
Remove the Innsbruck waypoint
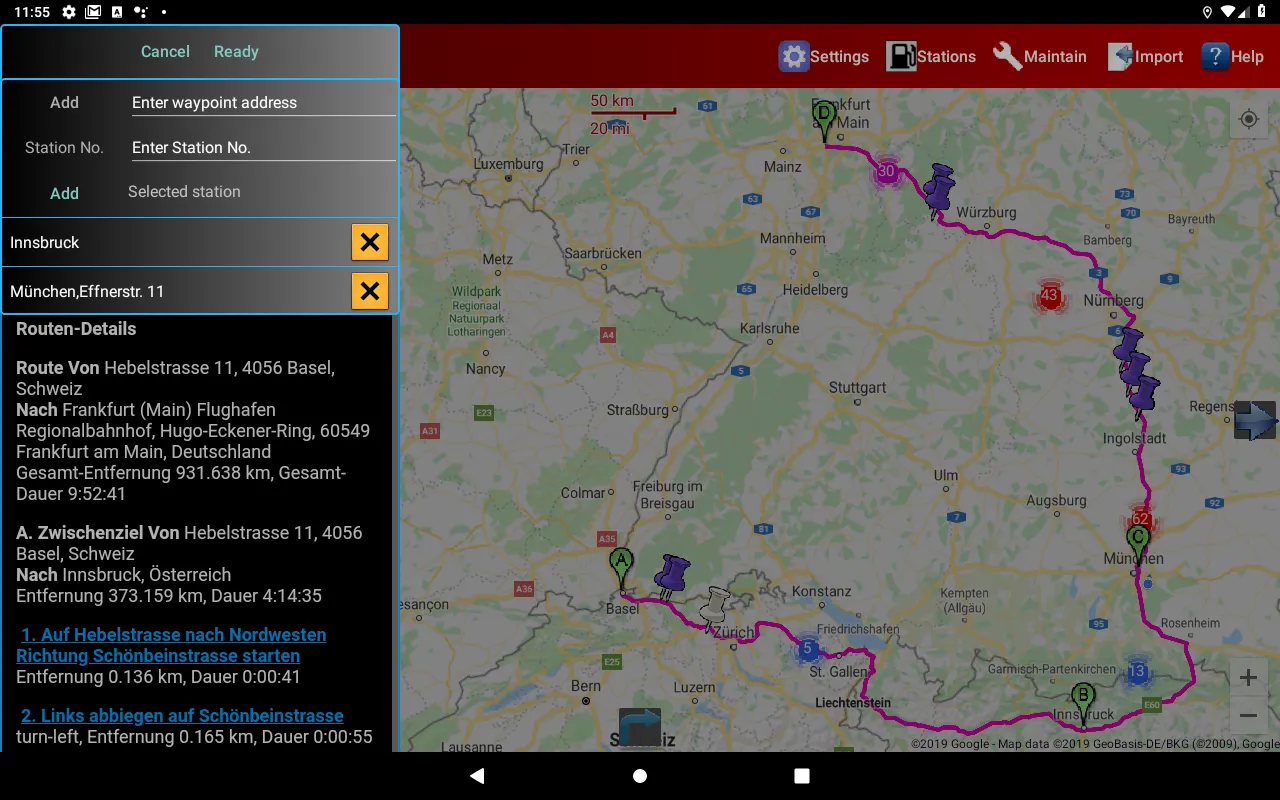[369, 242]
